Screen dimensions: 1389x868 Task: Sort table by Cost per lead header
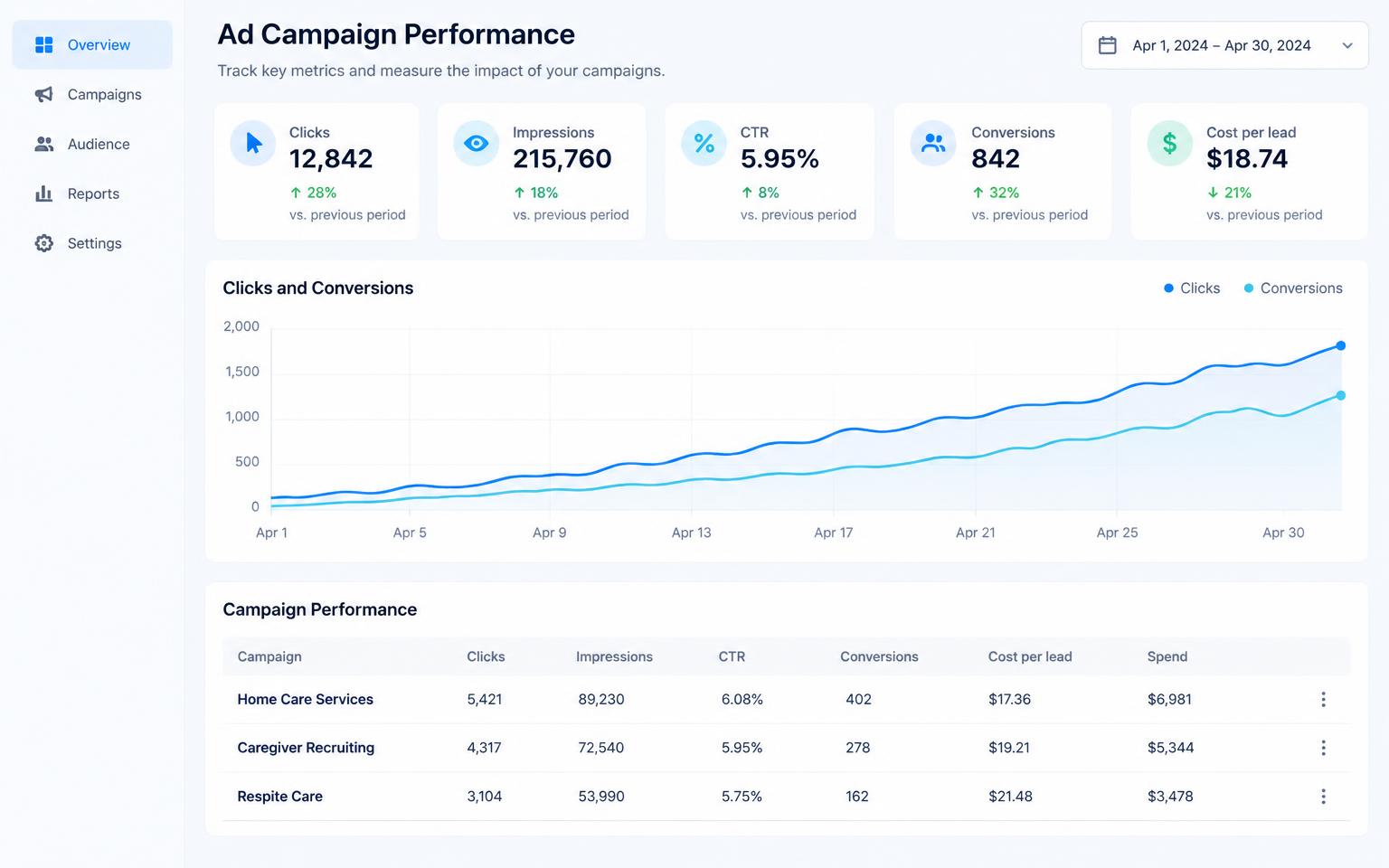tap(1030, 657)
